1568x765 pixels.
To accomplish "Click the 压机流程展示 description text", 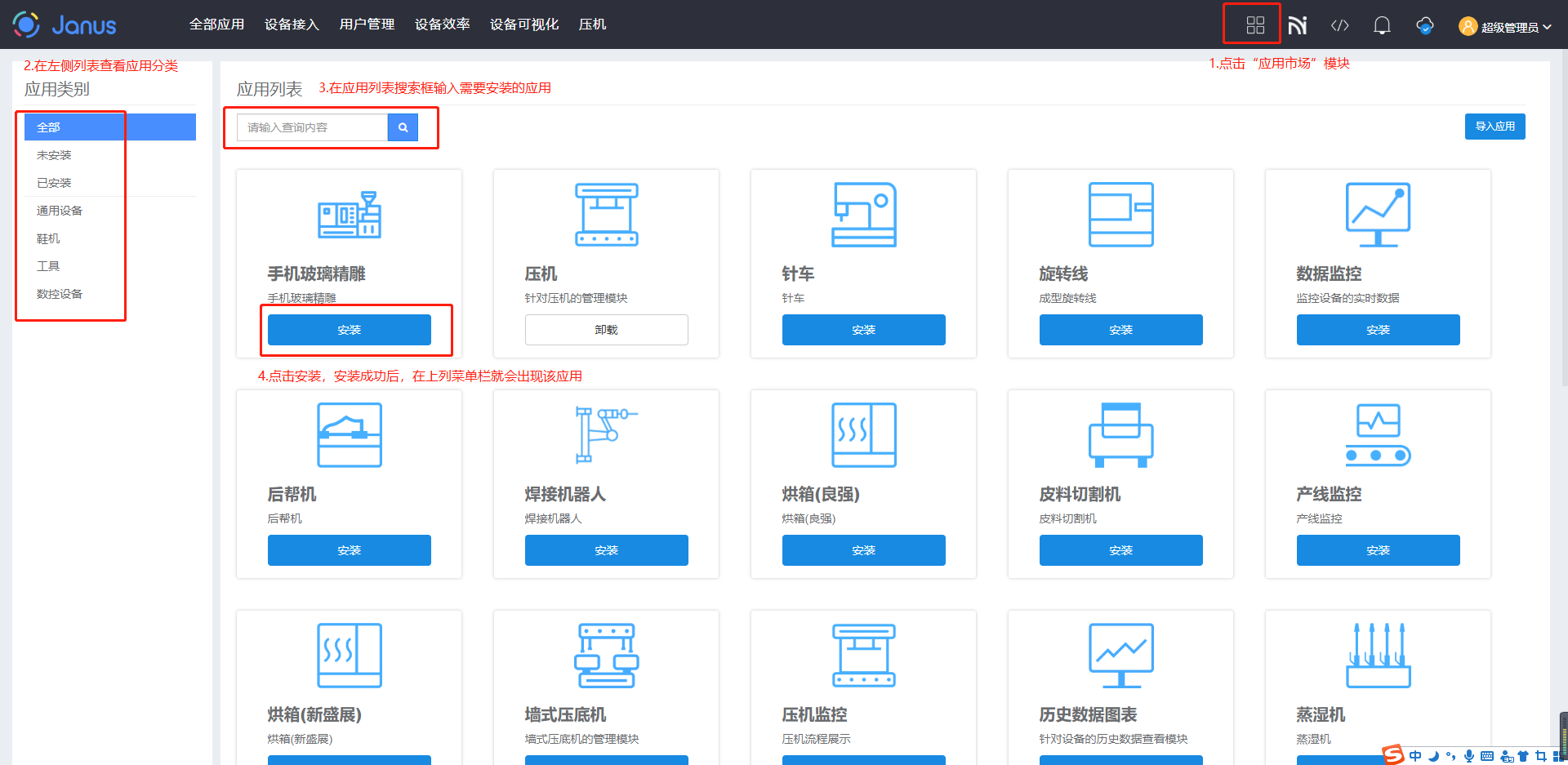I will pyautogui.click(x=816, y=739).
